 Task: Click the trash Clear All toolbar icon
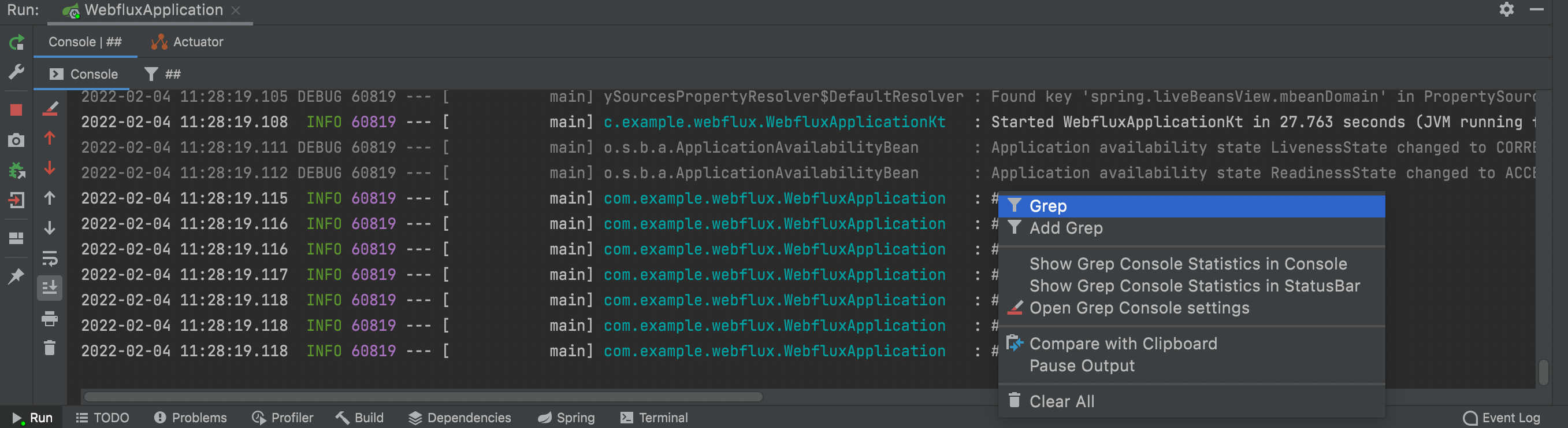(50, 348)
